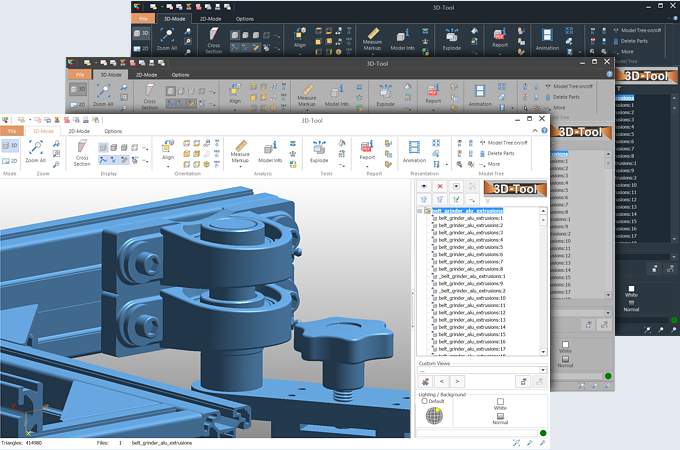
Task: Collapse the belt_grinder_alu_extrusions root node
Action: 421,211
